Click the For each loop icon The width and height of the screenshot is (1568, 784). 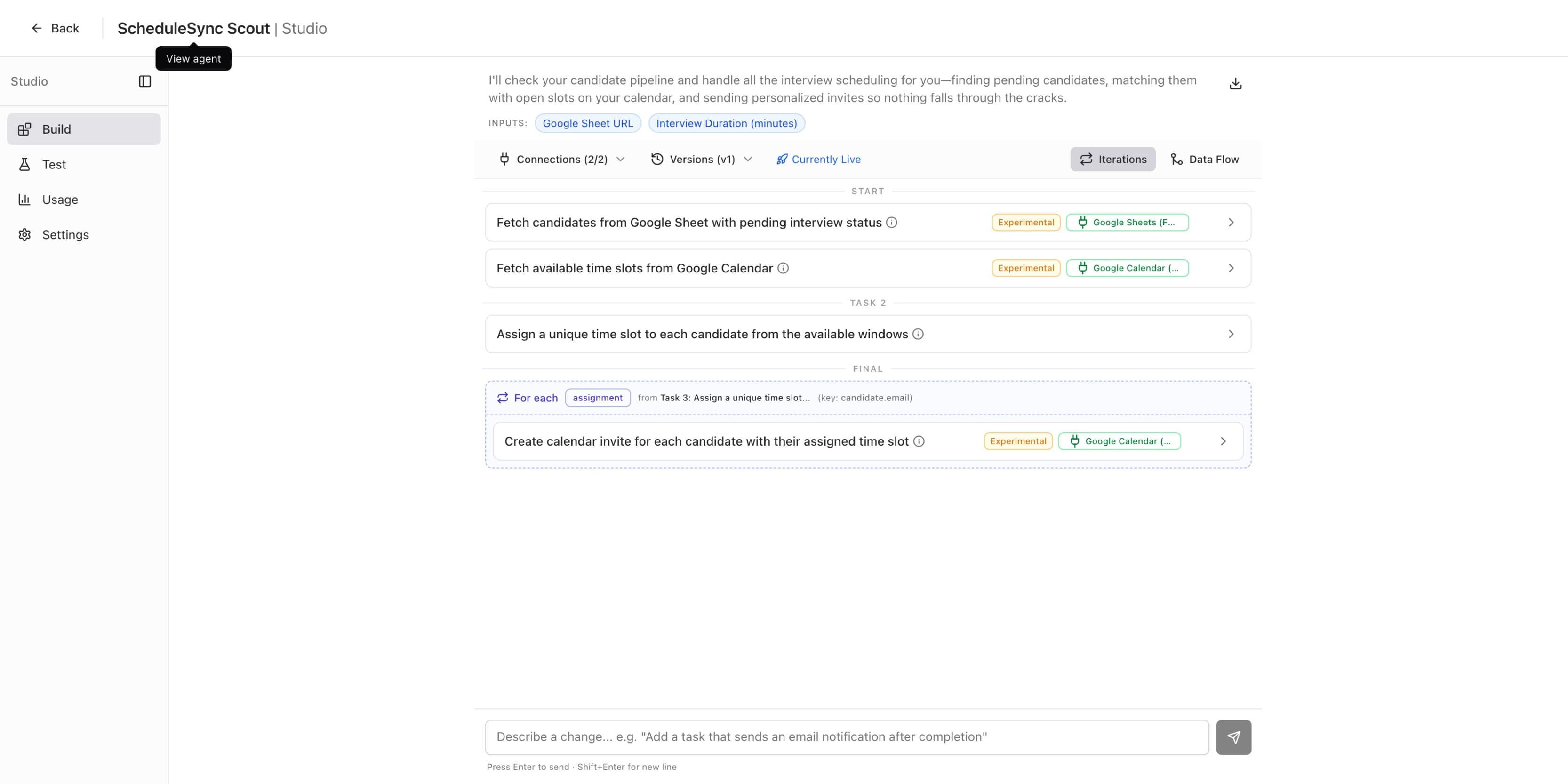coord(503,398)
